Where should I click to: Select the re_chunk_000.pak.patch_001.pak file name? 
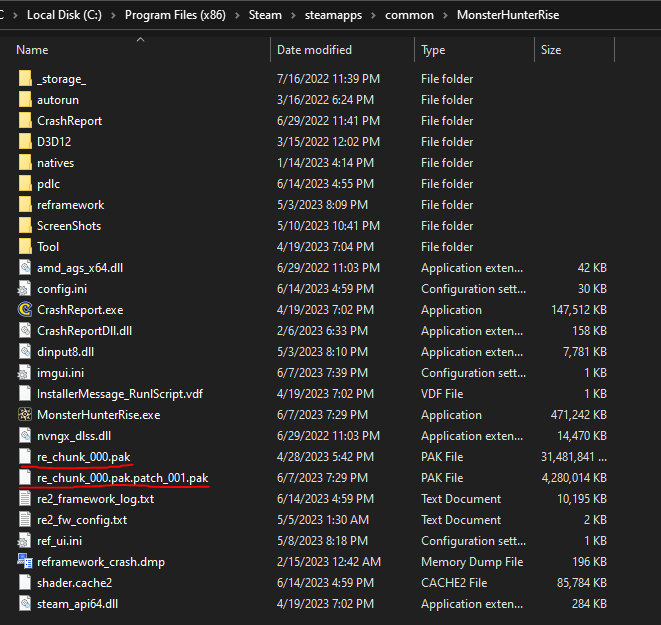tap(123, 478)
